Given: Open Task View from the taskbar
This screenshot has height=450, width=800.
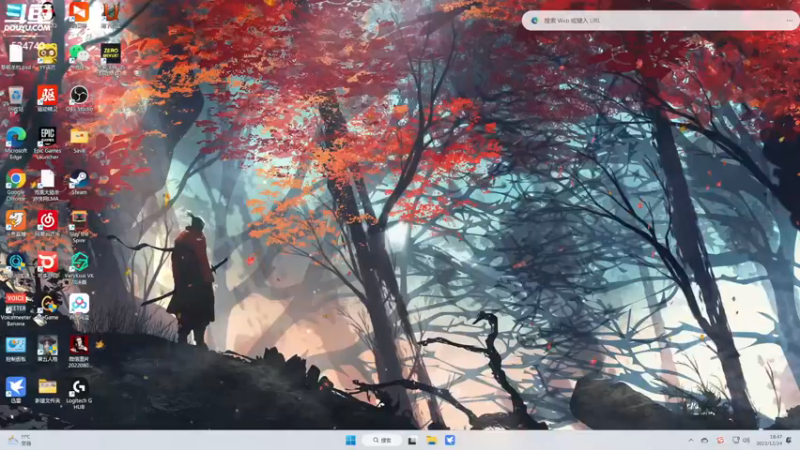Looking at the screenshot, I should tap(412, 440).
